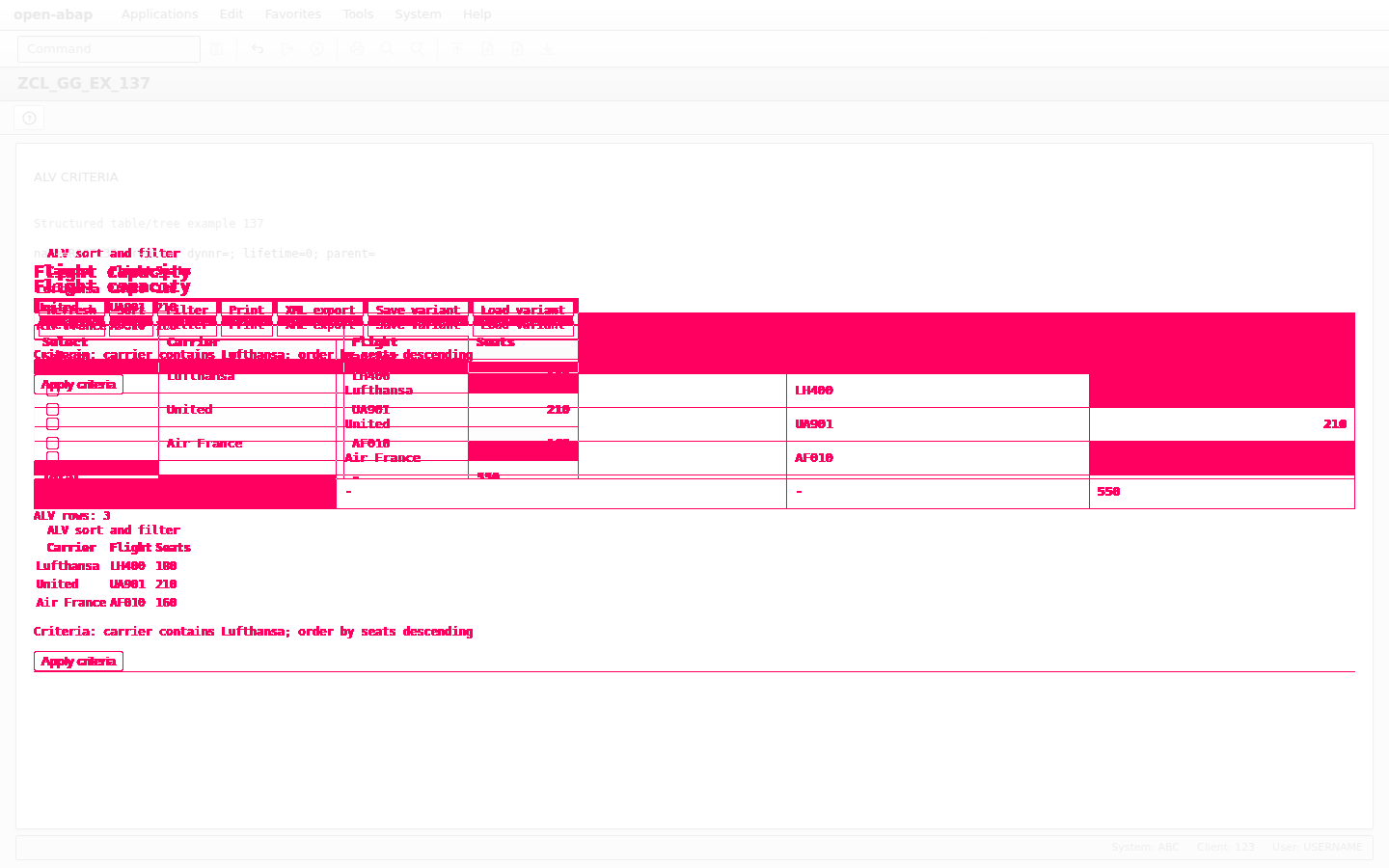
Task: Click the Exit icon in toolbar
Action: pyautogui.click(x=287, y=49)
